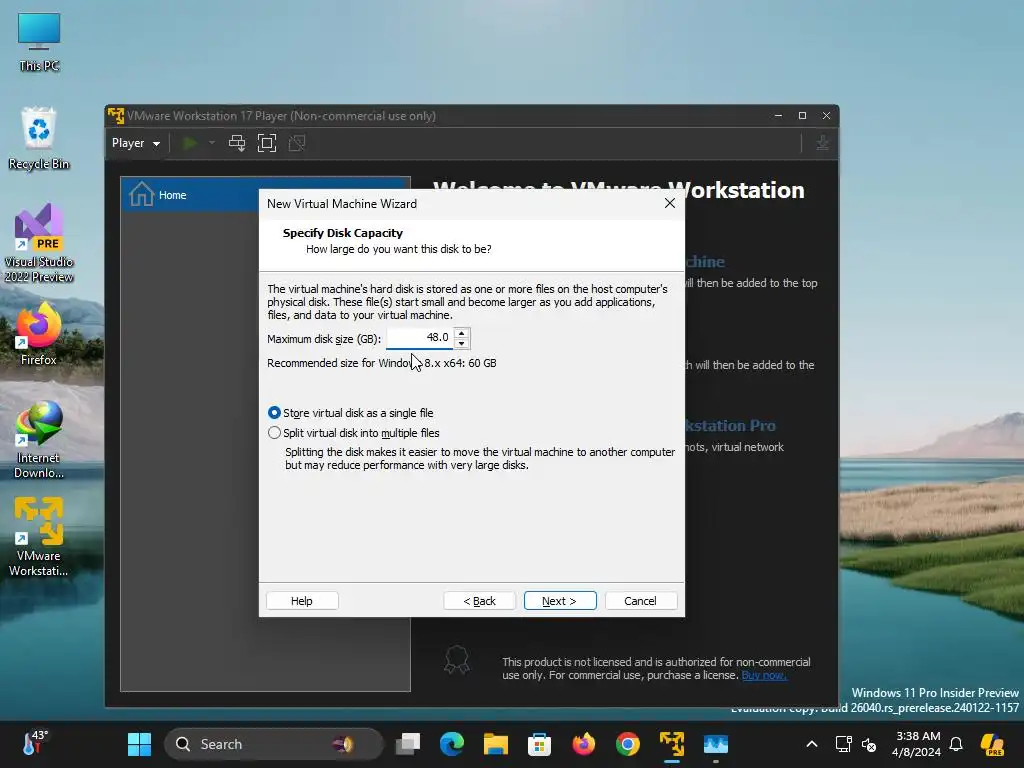Screen dimensions: 1024x768
Task: Open Internet Download Manager desktop shortcut
Action: pos(39,440)
